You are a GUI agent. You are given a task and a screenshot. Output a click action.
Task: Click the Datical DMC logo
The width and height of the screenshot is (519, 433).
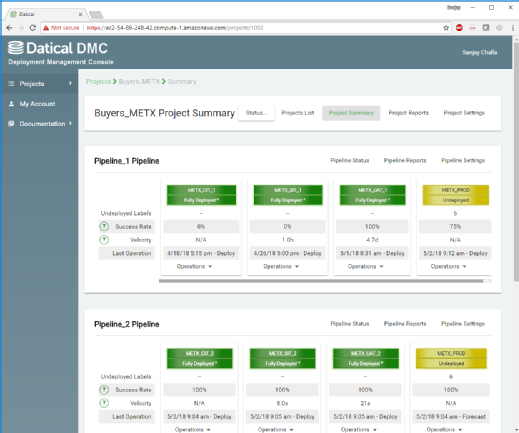click(x=58, y=48)
